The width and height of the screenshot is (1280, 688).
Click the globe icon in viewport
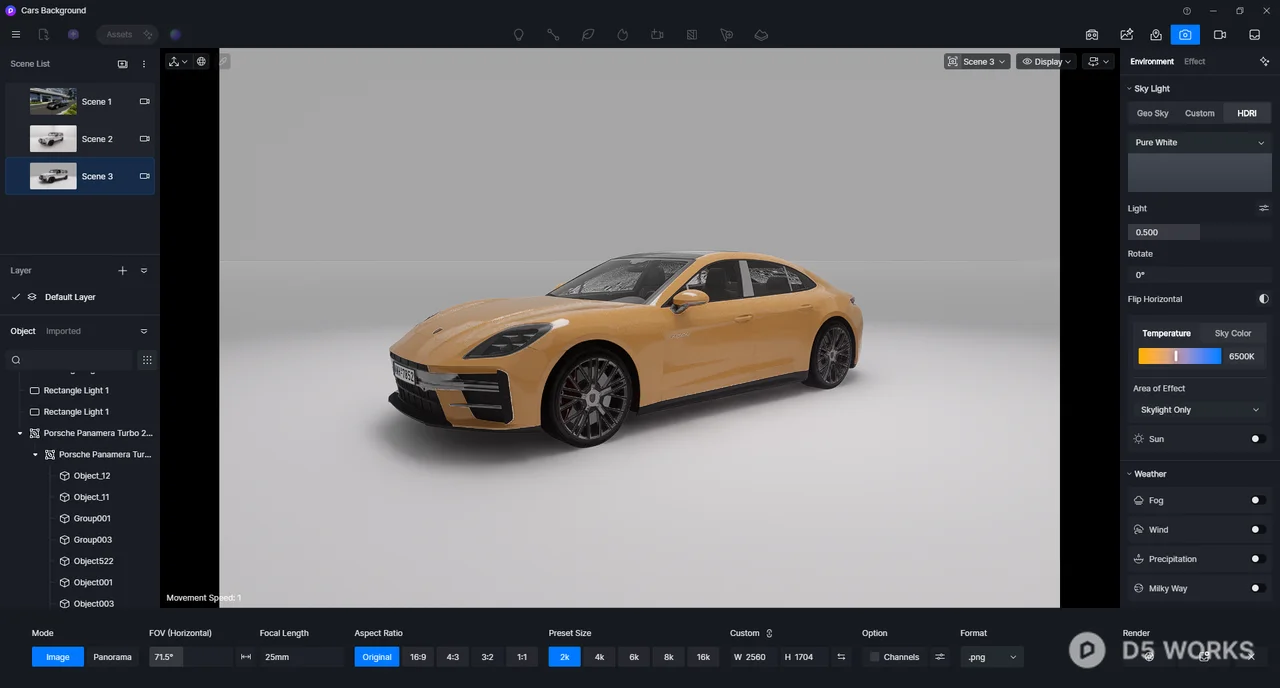(201, 61)
